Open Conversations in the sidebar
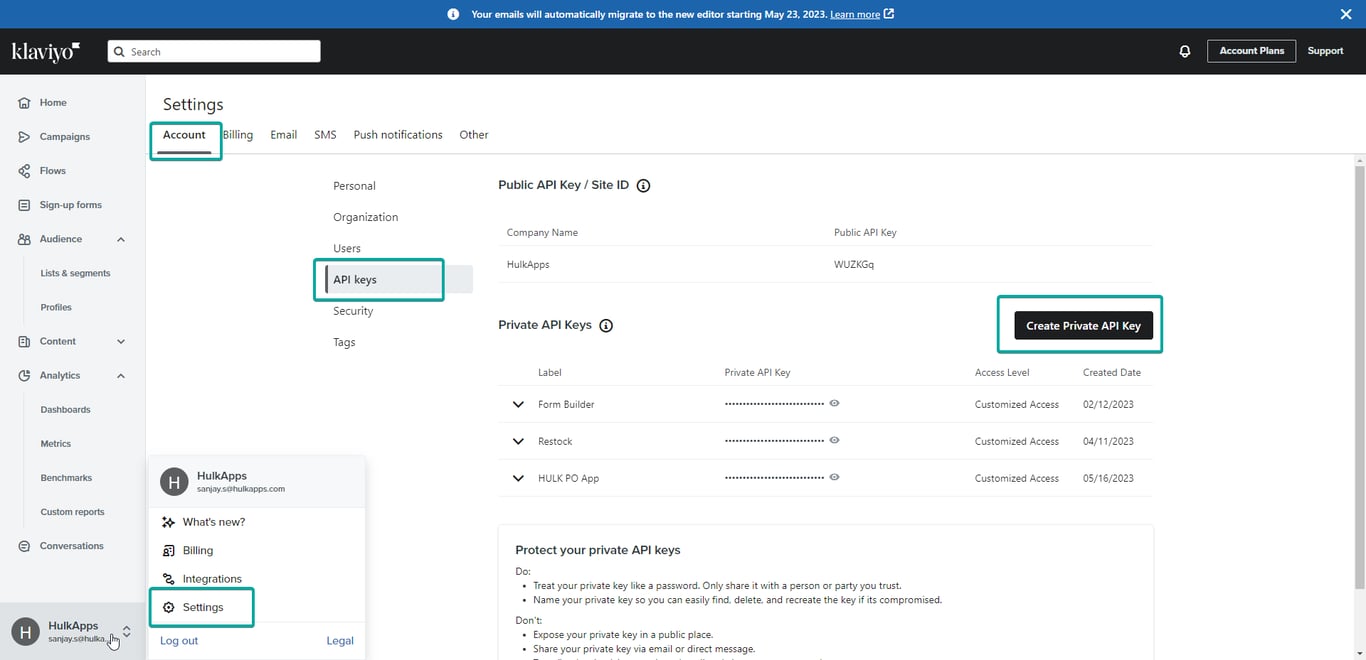Image resolution: width=1366 pixels, height=660 pixels. coord(72,546)
